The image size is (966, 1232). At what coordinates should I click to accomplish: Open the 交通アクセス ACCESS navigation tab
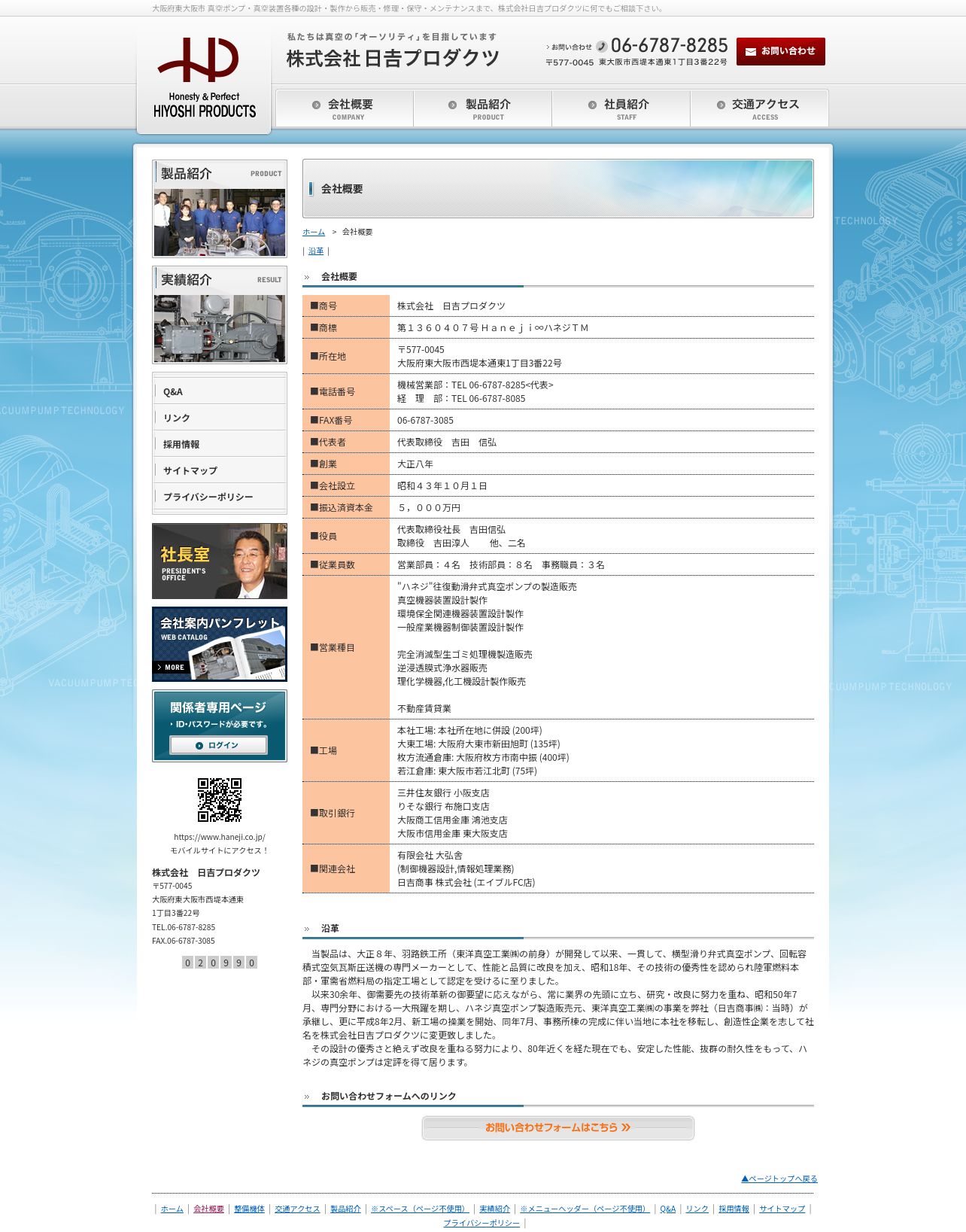(x=759, y=108)
